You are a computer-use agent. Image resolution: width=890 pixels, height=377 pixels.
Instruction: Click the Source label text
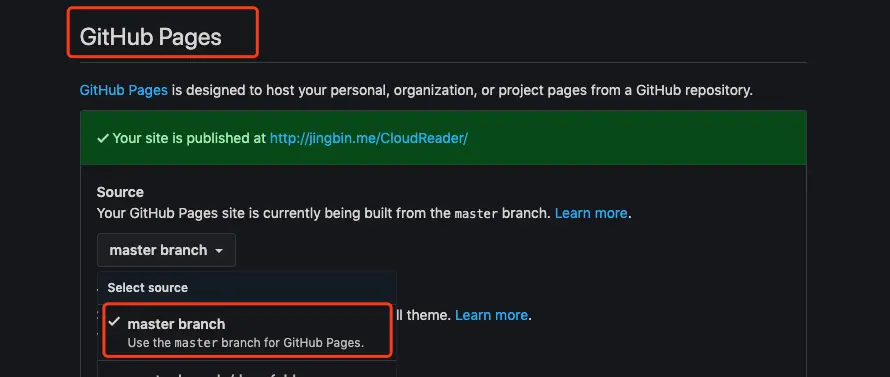point(120,192)
